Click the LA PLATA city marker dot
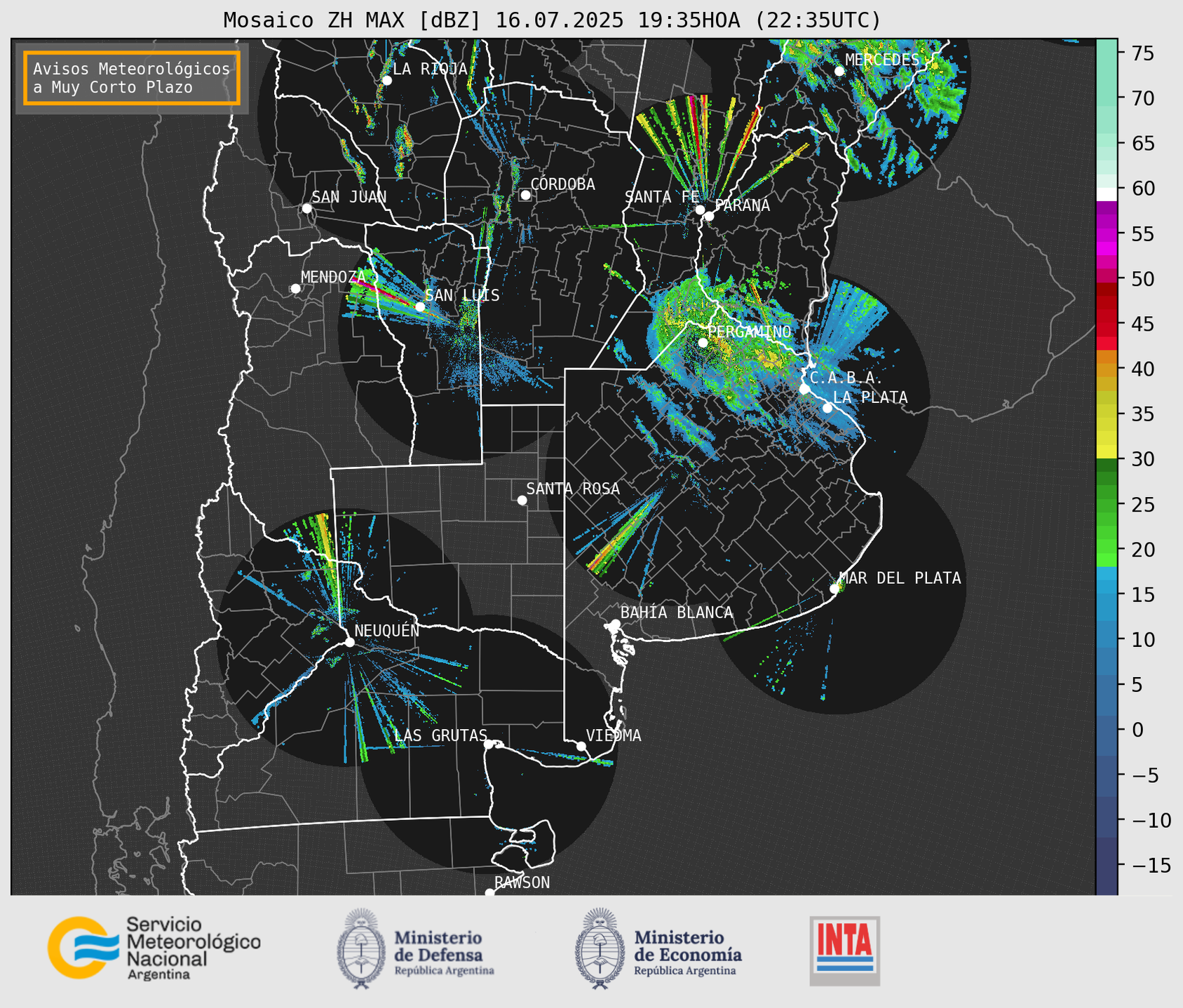The height and width of the screenshot is (1008, 1183). pos(827,408)
